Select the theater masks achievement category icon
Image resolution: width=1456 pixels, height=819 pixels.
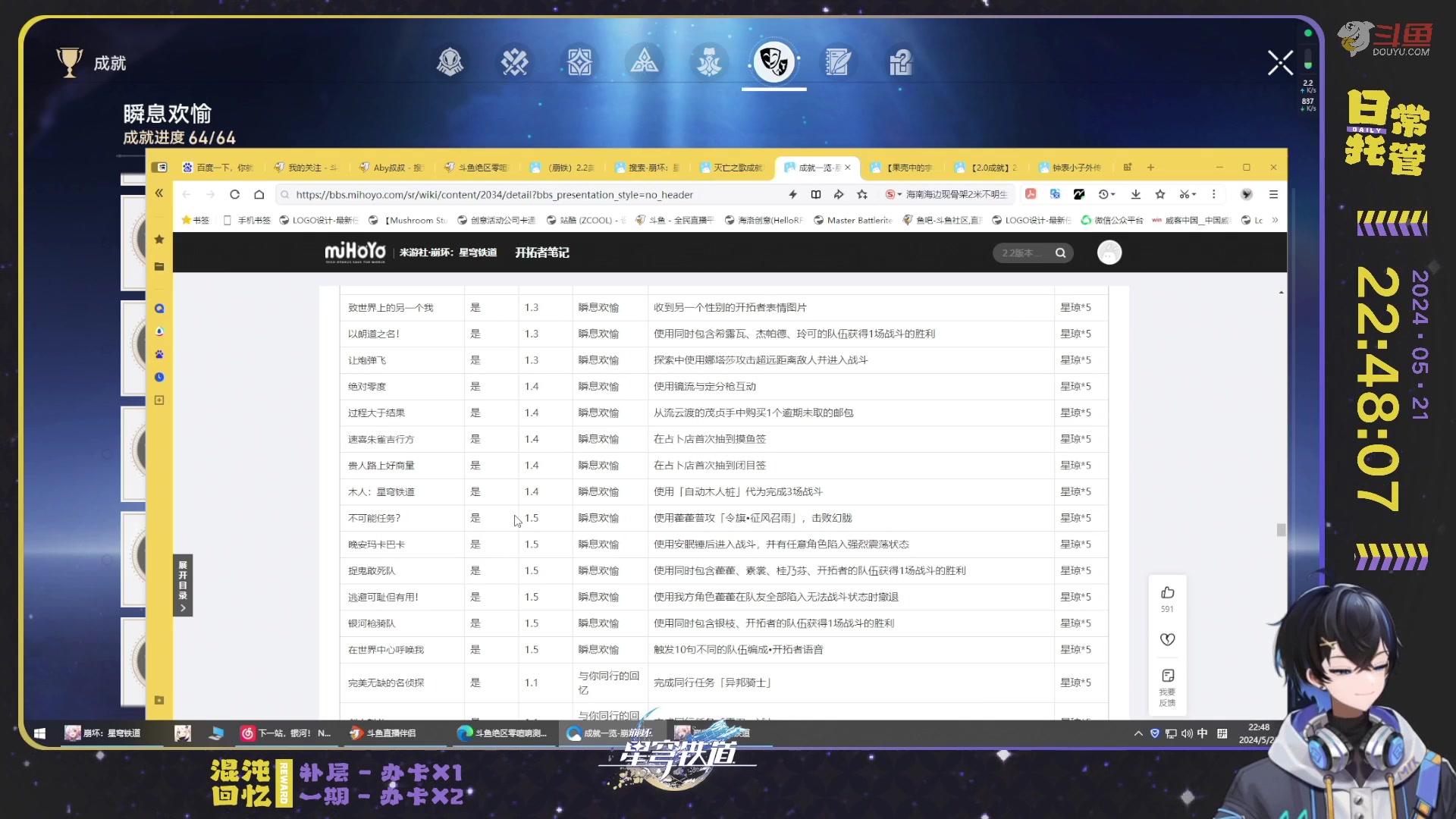(x=774, y=62)
